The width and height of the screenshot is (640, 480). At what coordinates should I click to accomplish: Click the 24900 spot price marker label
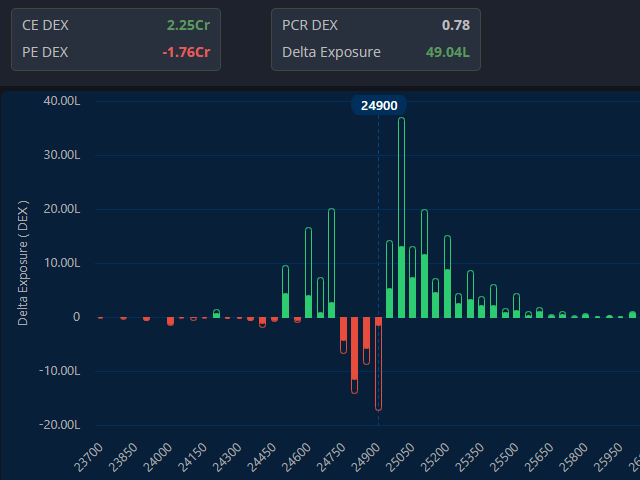[379, 105]
